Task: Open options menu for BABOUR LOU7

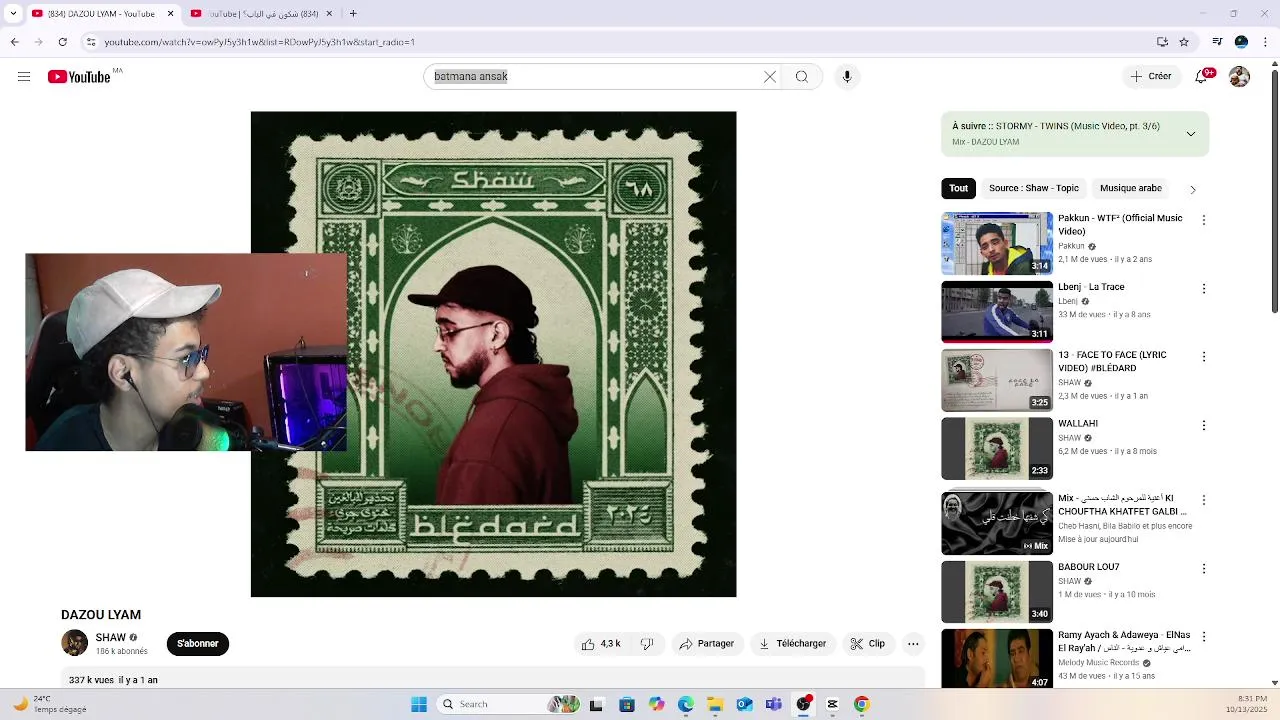Action: pos(1204,568)
